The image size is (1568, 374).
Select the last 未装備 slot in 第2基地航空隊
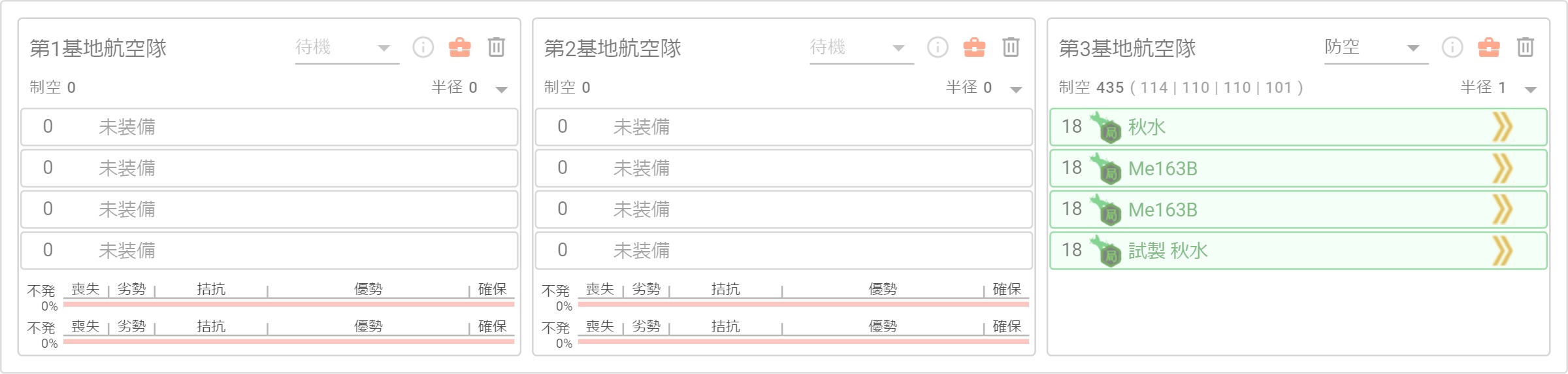pyautogui.click(x=784, y=250)
